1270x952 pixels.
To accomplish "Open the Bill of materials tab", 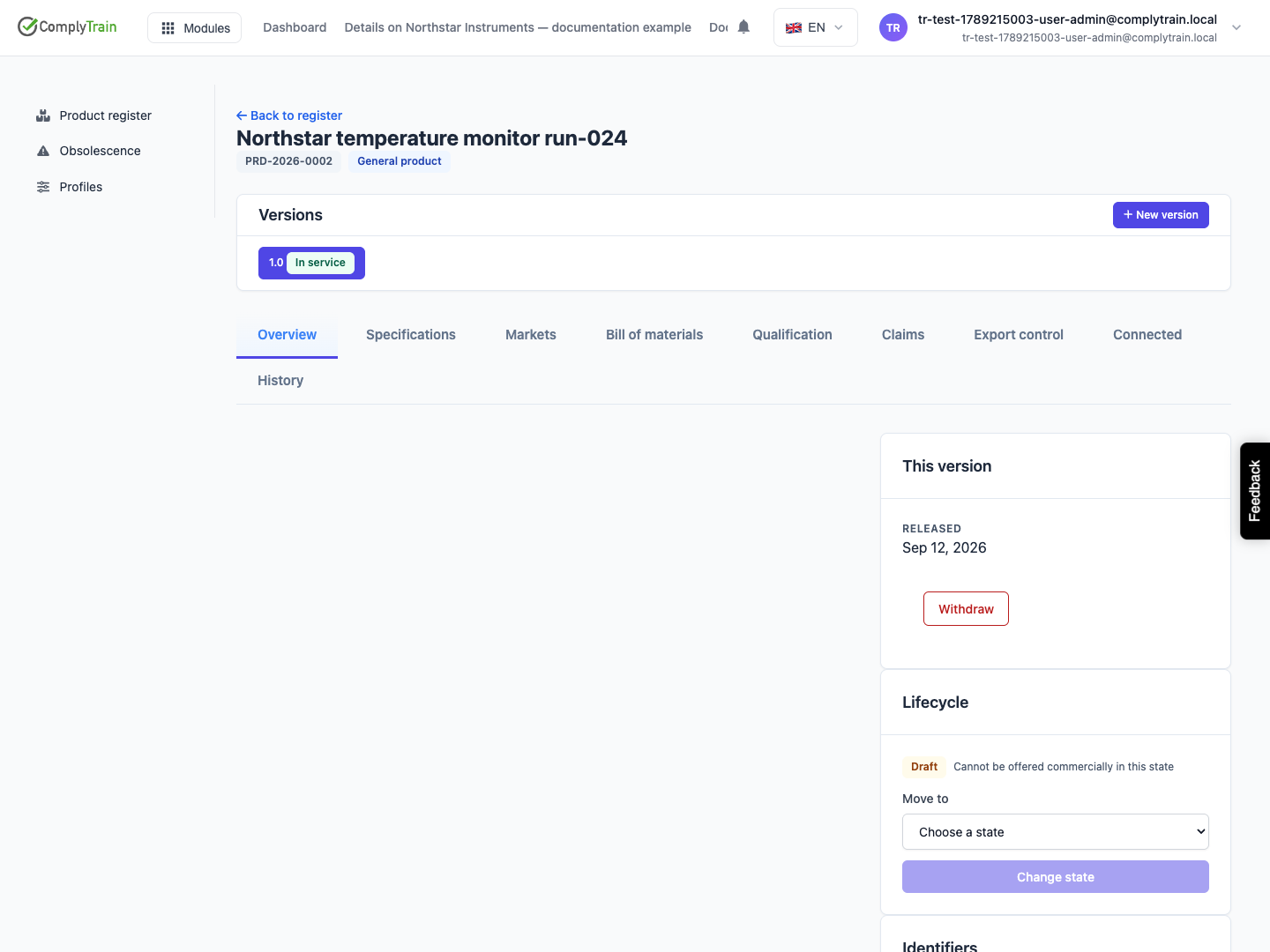I will coord(654,335).
